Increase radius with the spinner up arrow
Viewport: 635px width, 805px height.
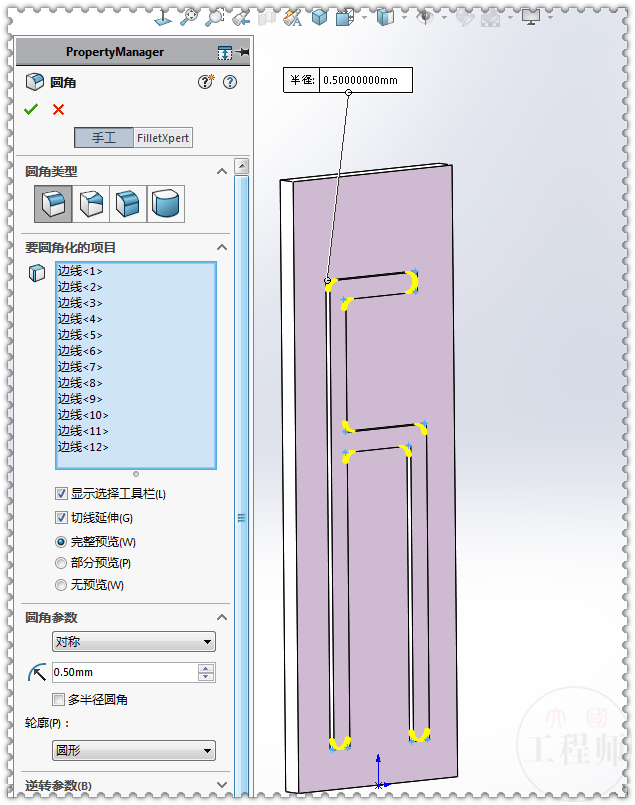tap(206, 668)
